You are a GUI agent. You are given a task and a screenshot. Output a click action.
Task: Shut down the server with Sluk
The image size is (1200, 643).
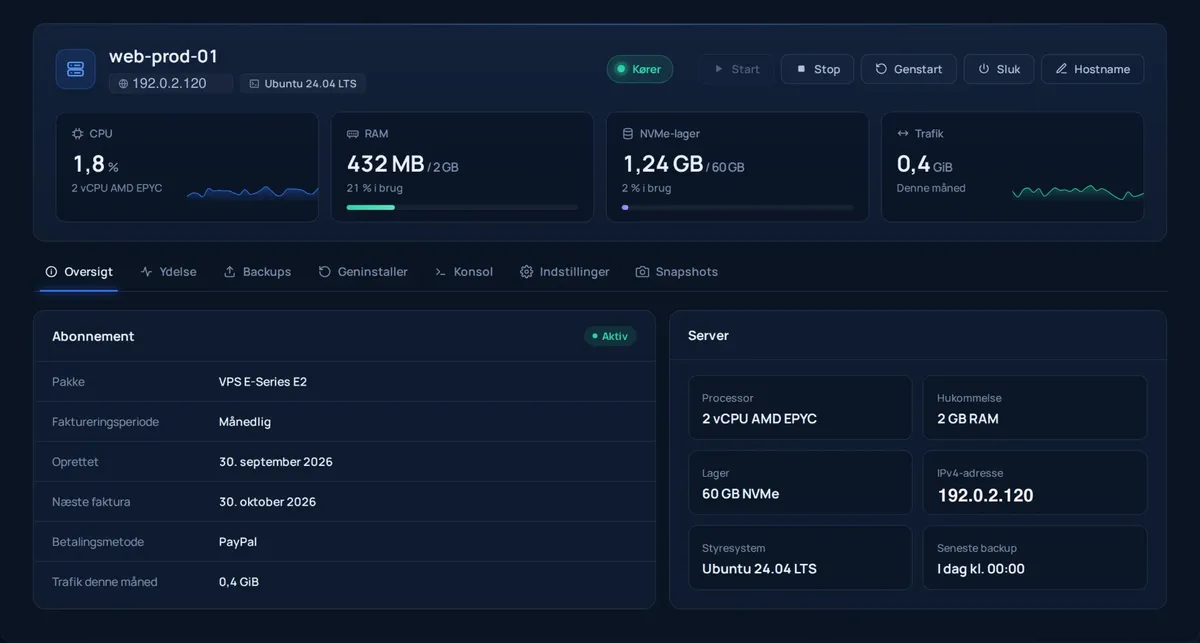tap(999, 69)
